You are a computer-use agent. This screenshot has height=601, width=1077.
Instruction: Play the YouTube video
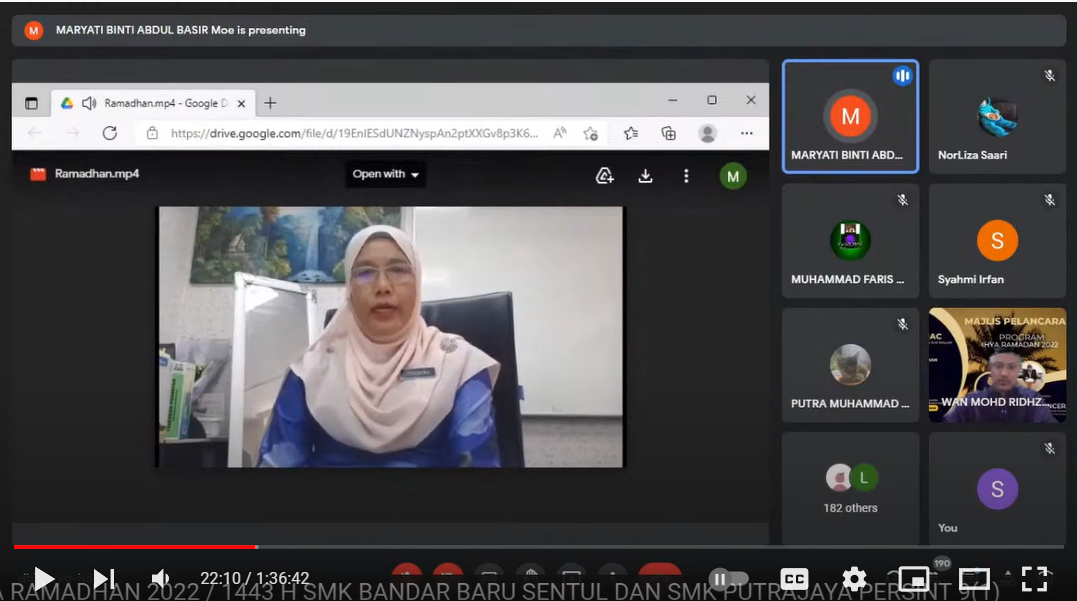click(44, 578)
